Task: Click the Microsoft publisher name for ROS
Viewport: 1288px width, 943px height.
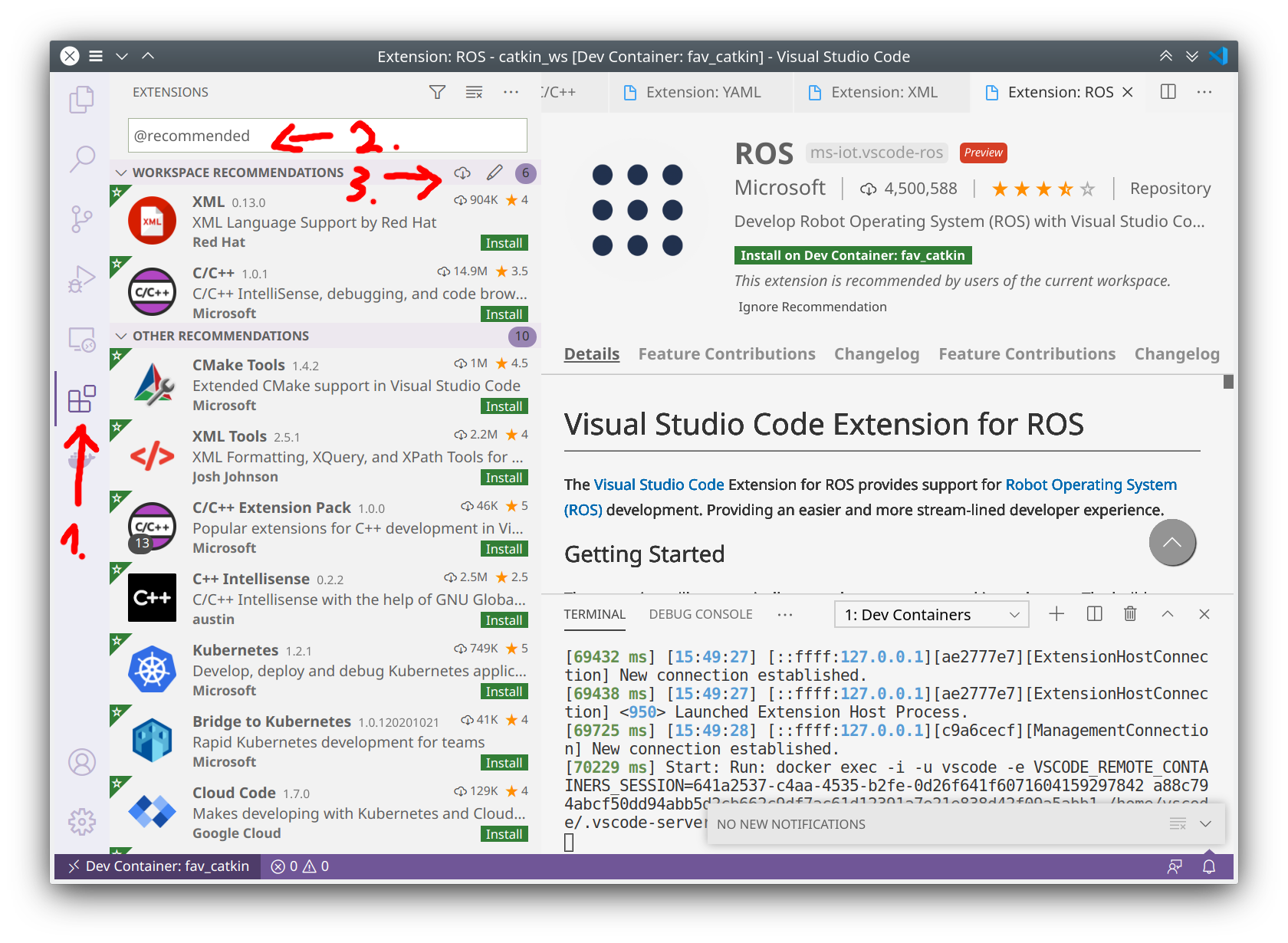Action: click(x=780, y=188)
